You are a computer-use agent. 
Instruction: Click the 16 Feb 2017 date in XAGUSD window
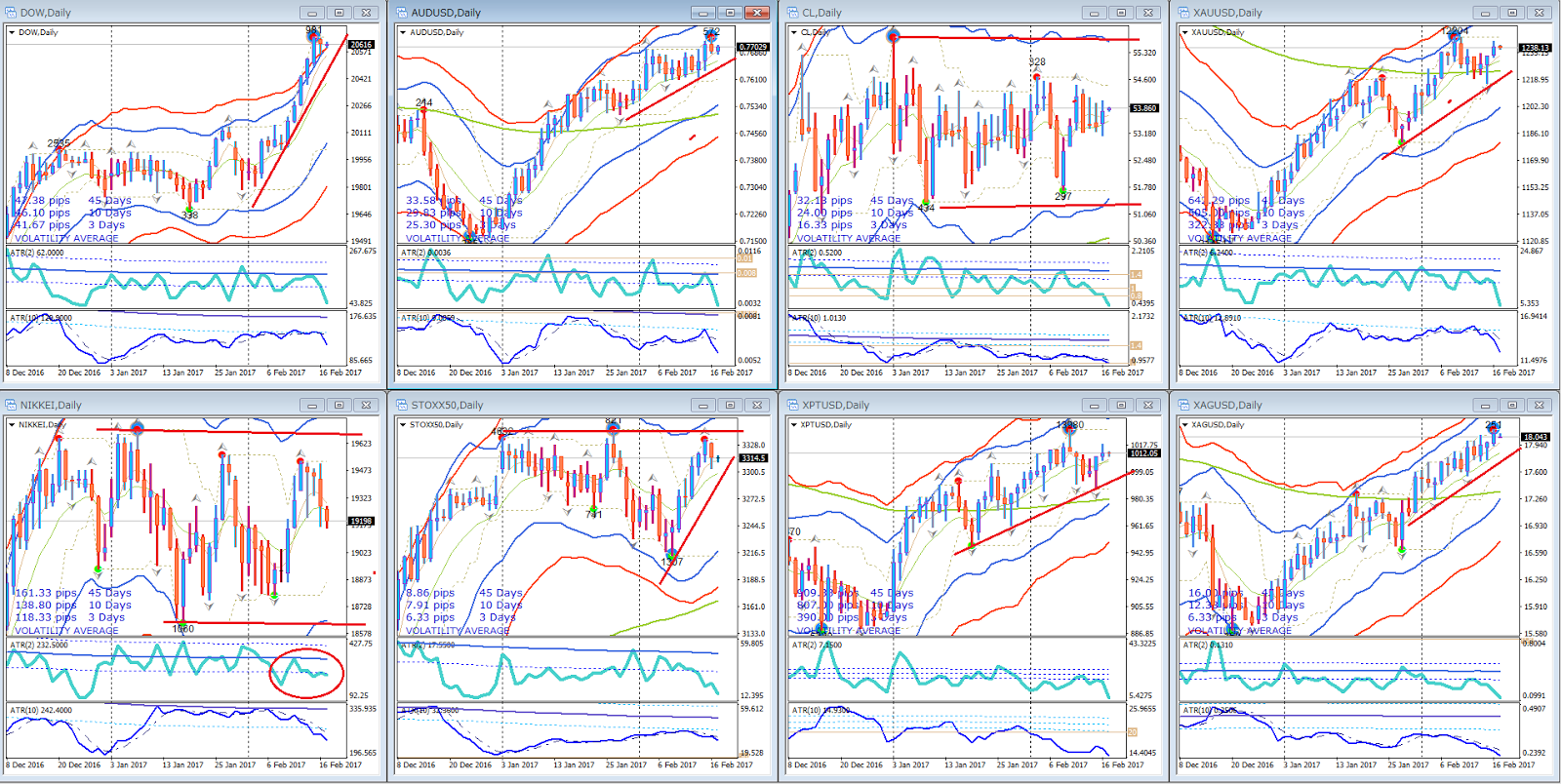[x=1513, y=764]
